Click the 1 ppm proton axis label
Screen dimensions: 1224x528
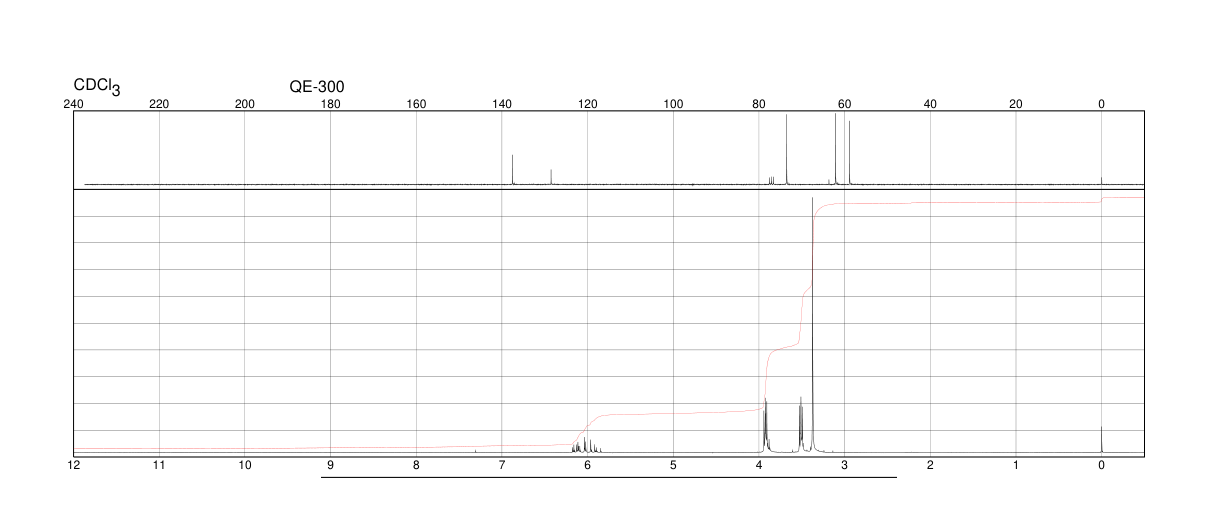click(x=1016, y=466)
